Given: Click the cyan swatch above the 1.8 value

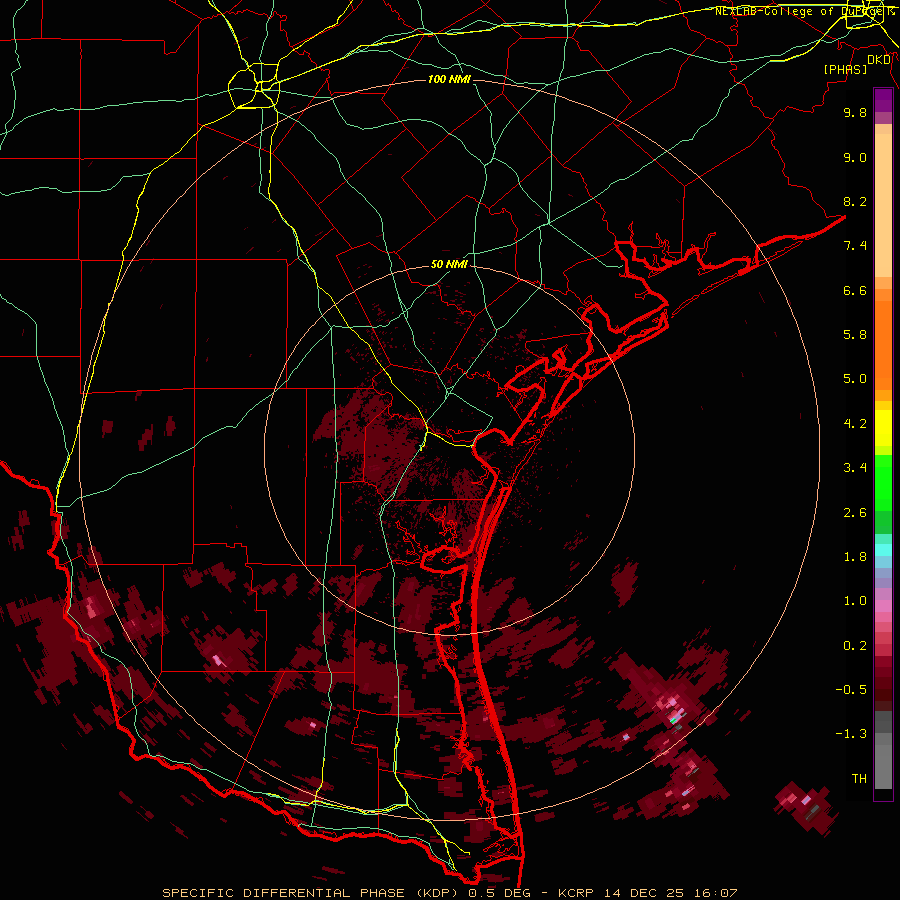Looking at the screenshot, I should tap(883, 550).
